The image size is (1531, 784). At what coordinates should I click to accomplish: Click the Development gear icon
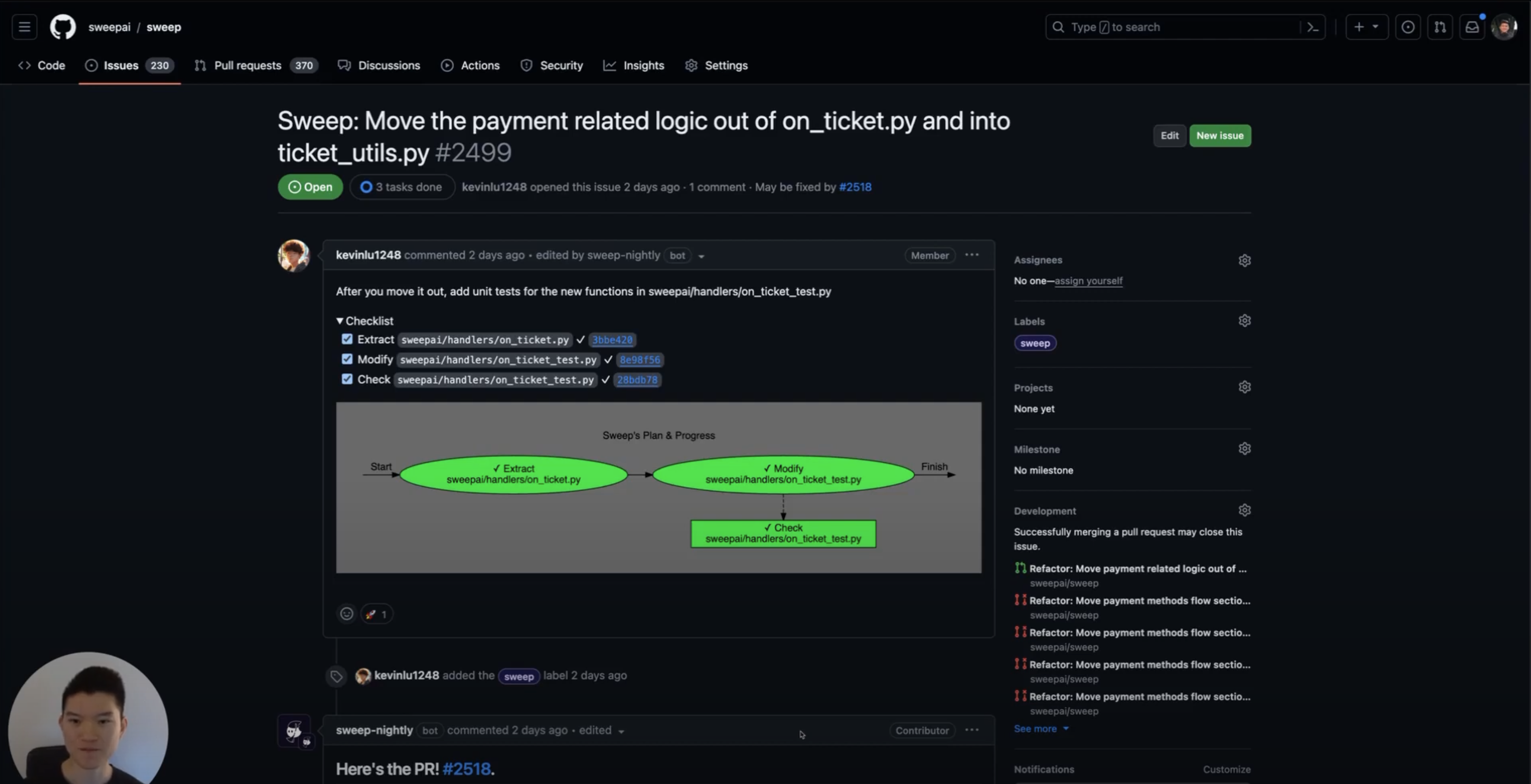(x=1244, y=510)
